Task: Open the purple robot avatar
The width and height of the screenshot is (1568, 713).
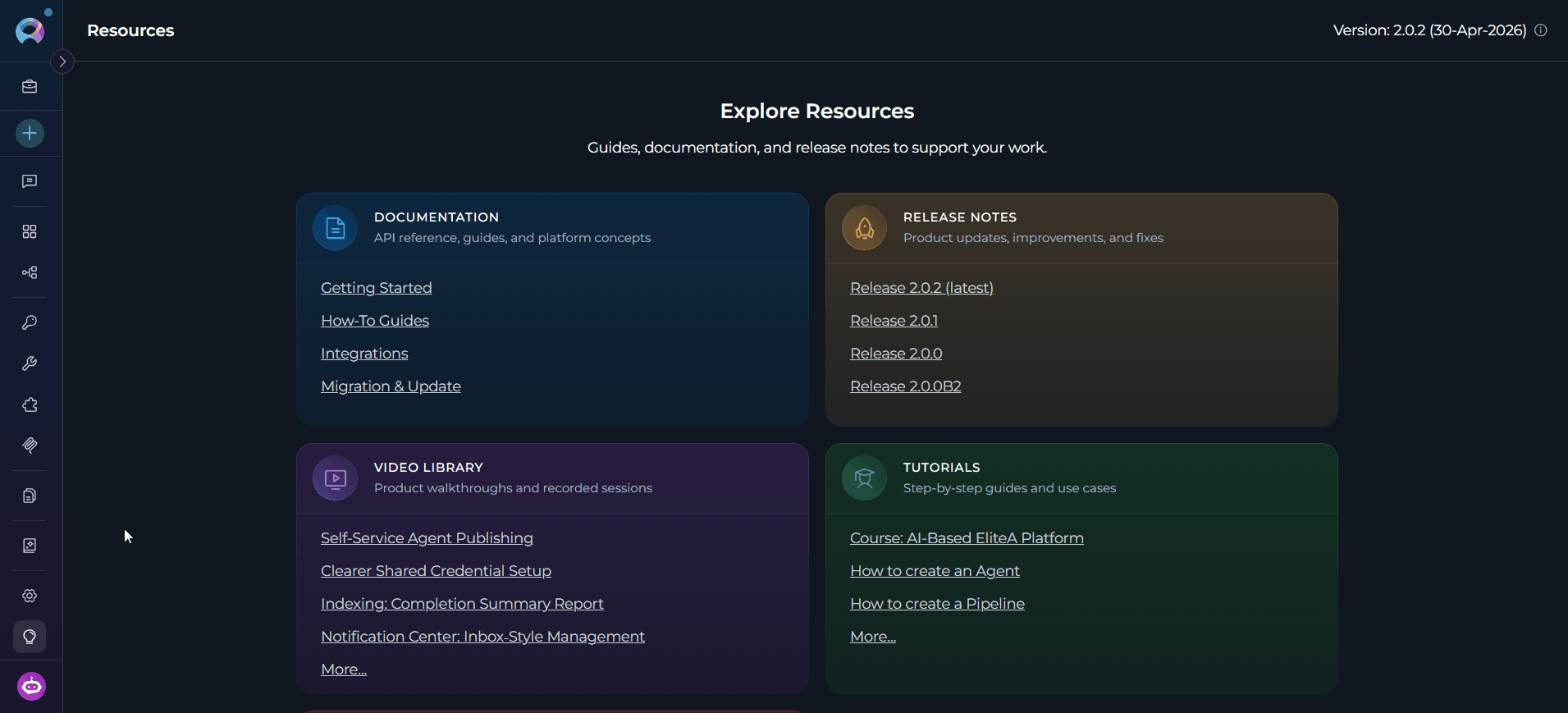Action: click(31, 686)
